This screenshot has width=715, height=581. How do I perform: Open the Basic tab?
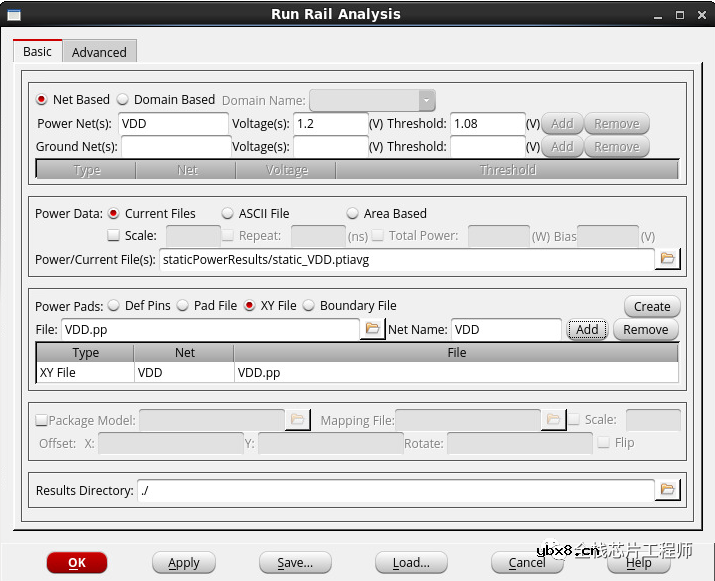point(37,51)
